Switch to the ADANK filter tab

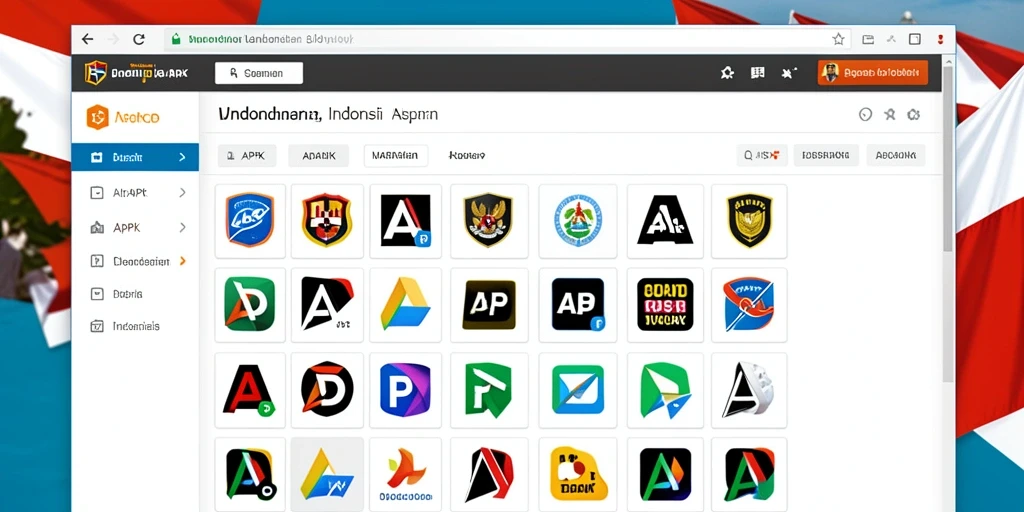pyautogui.click(x=319, y=155)
